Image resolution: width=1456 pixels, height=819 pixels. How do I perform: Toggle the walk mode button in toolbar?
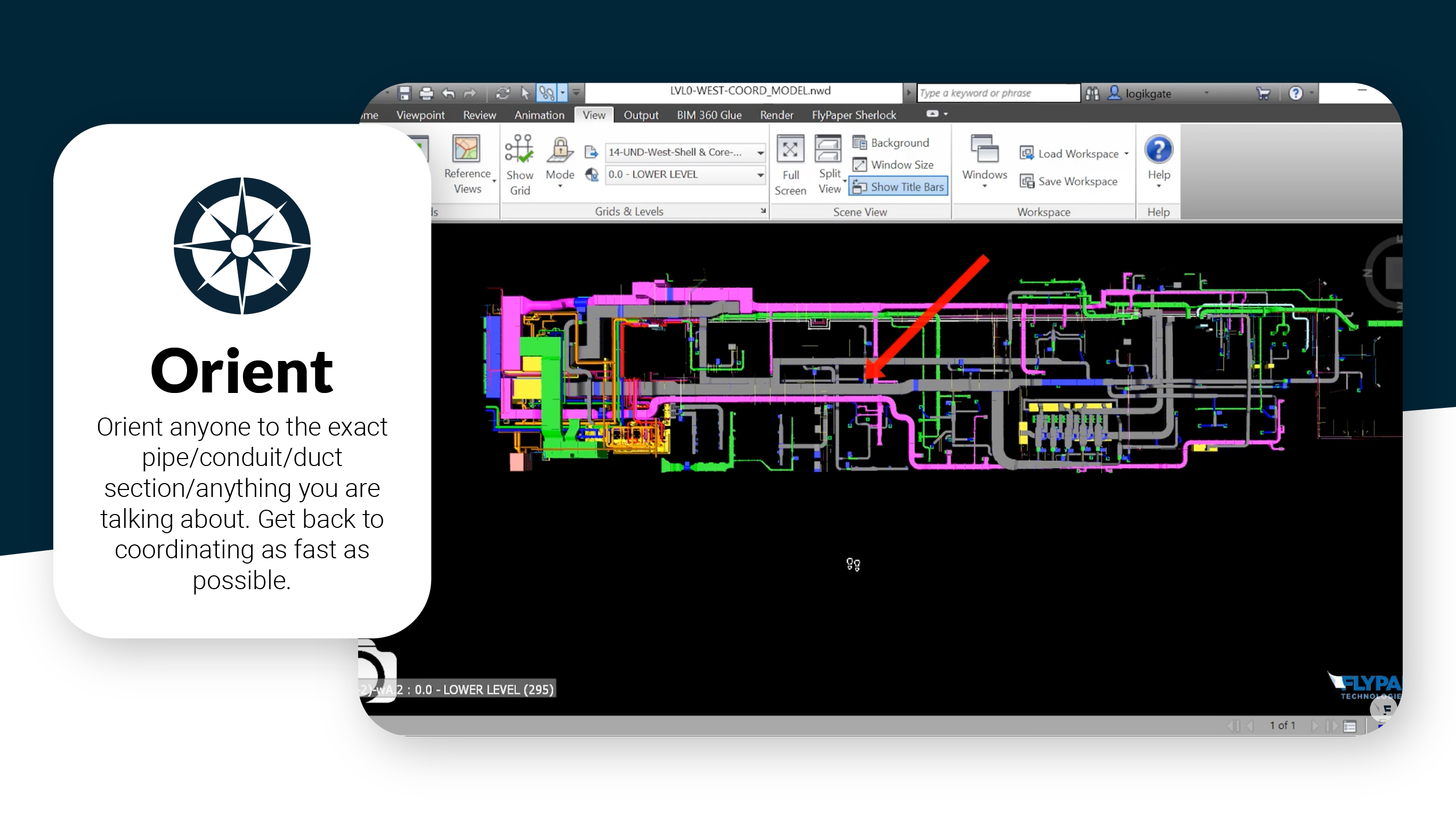547,93
